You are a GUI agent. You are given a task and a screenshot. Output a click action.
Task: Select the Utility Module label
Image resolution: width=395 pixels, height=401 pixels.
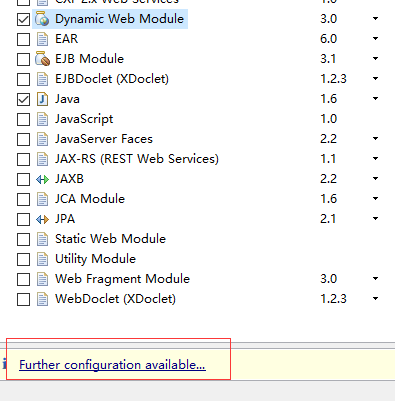(x=95, y=259)
